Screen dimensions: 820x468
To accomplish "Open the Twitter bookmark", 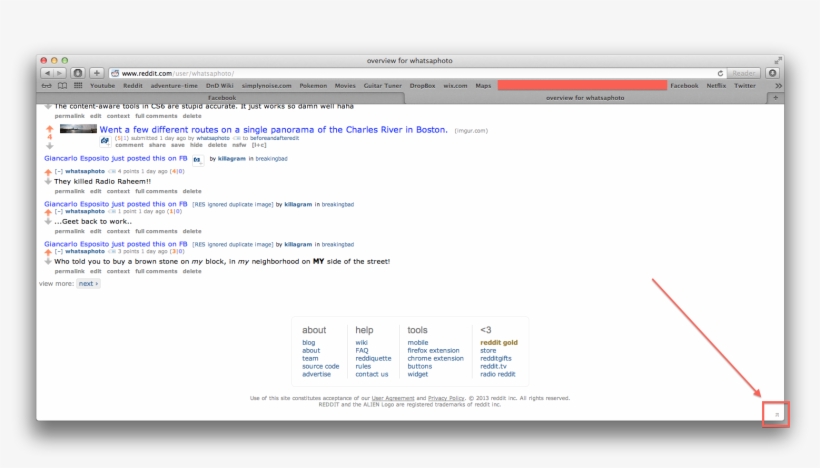I will 745,85.
